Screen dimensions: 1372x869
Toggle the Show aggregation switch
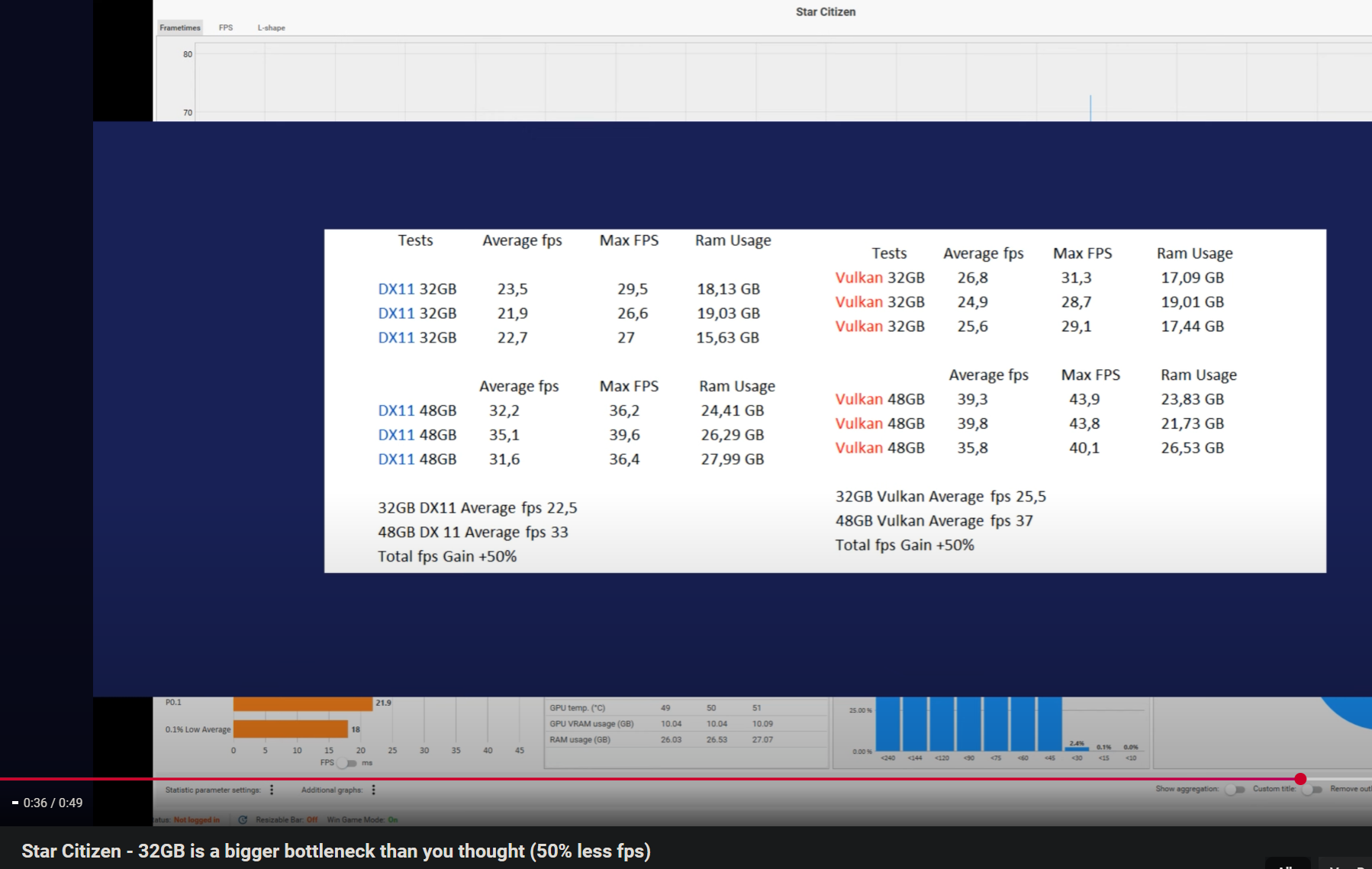1235,789
